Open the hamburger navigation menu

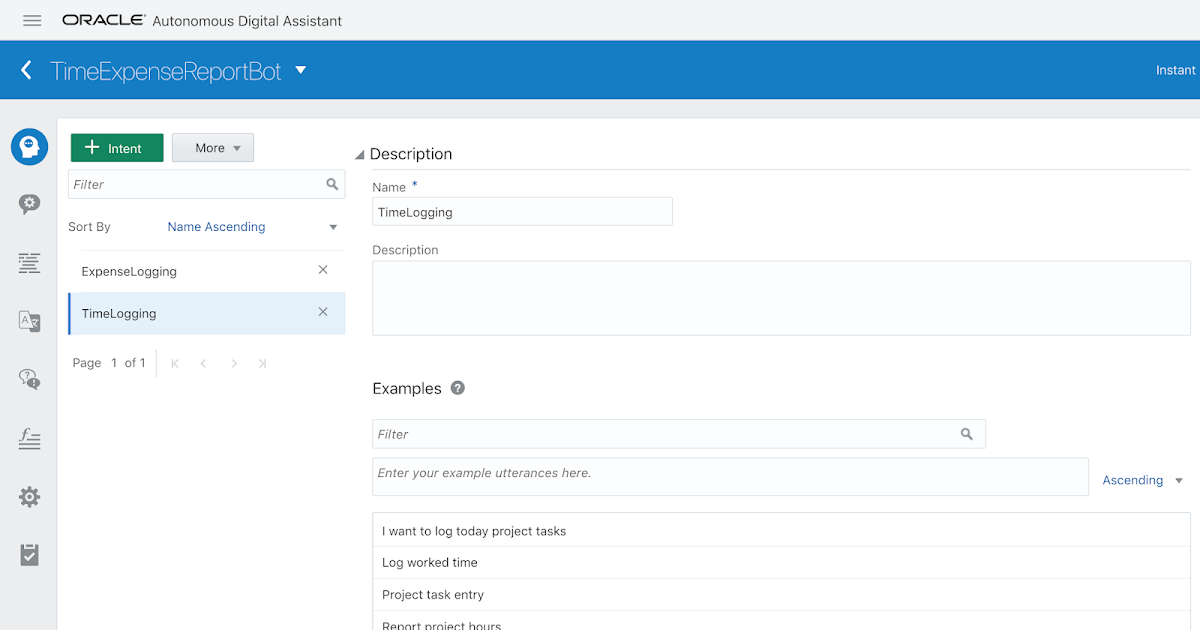pyautogui.click(x=31, y=20)
